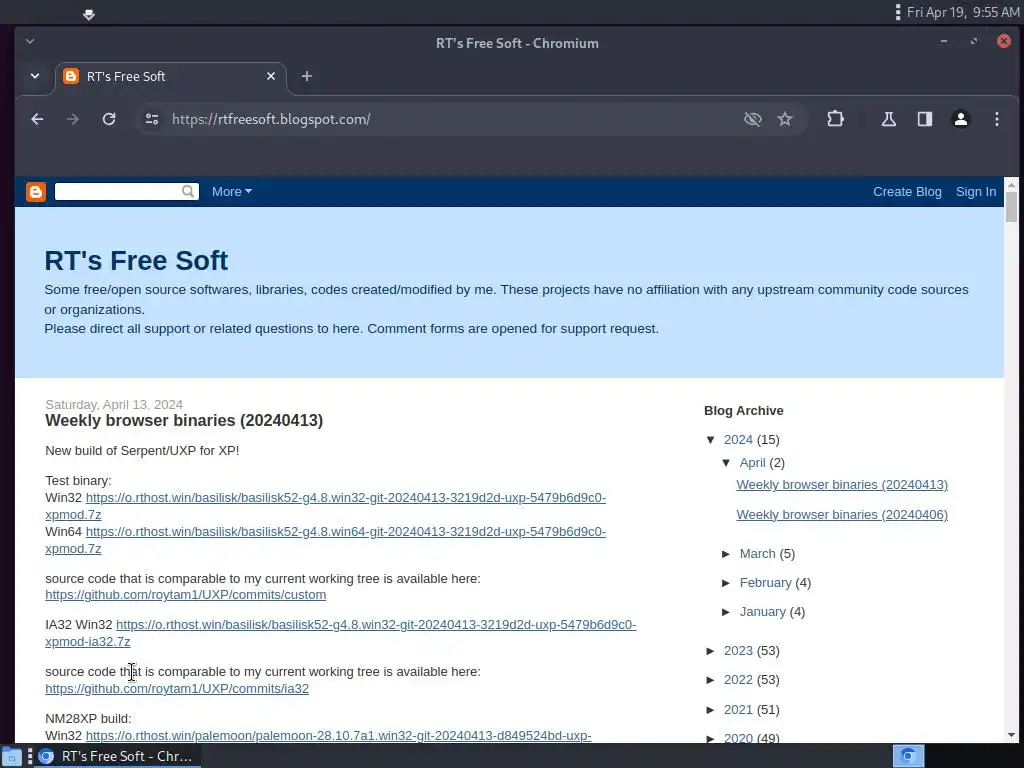Open the Win64 basilisk52 xpmod.7z download link
Viewport: 1024px width, 768px height.
pos(345,532)
